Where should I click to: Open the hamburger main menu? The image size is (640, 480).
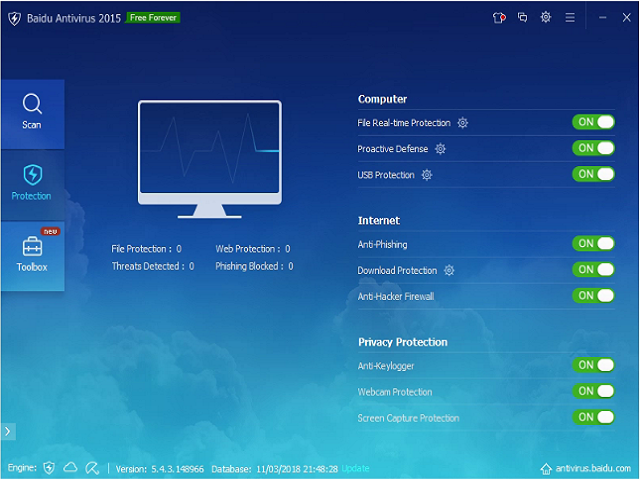570,18
